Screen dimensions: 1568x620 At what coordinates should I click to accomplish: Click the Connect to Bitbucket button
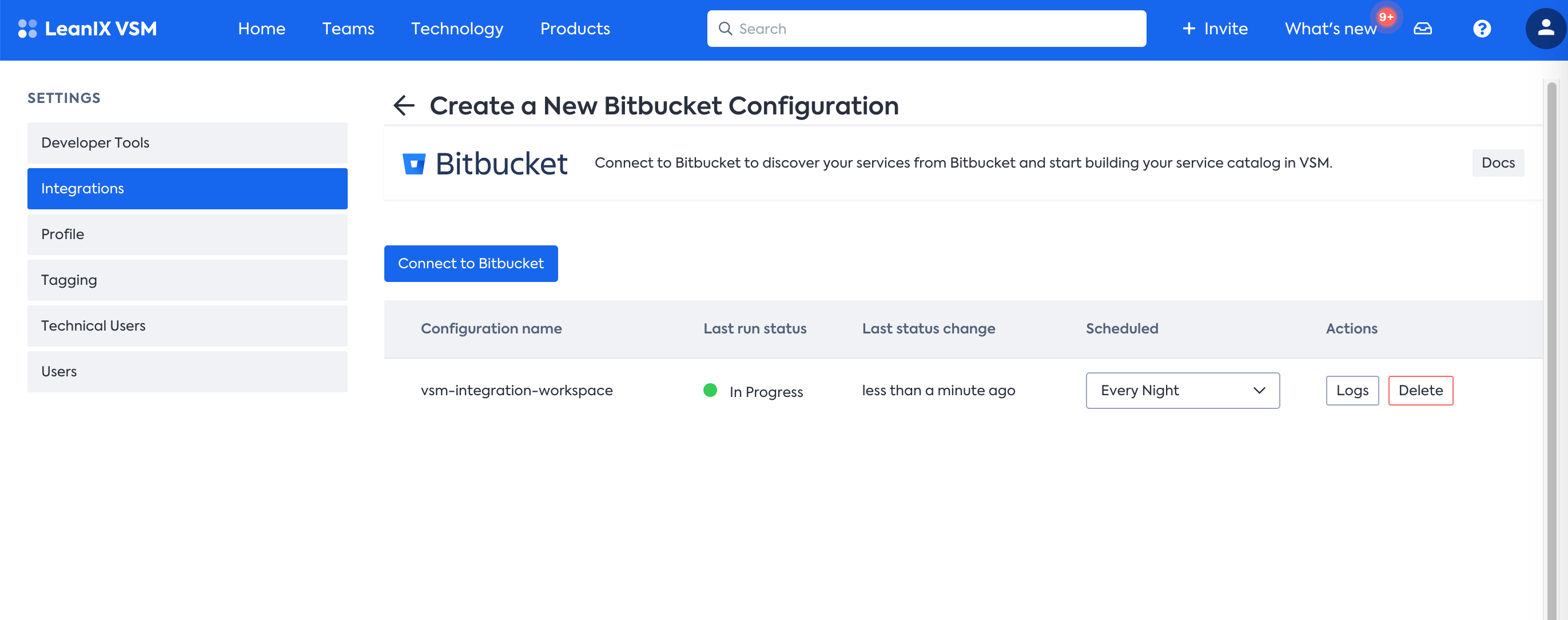471,263
